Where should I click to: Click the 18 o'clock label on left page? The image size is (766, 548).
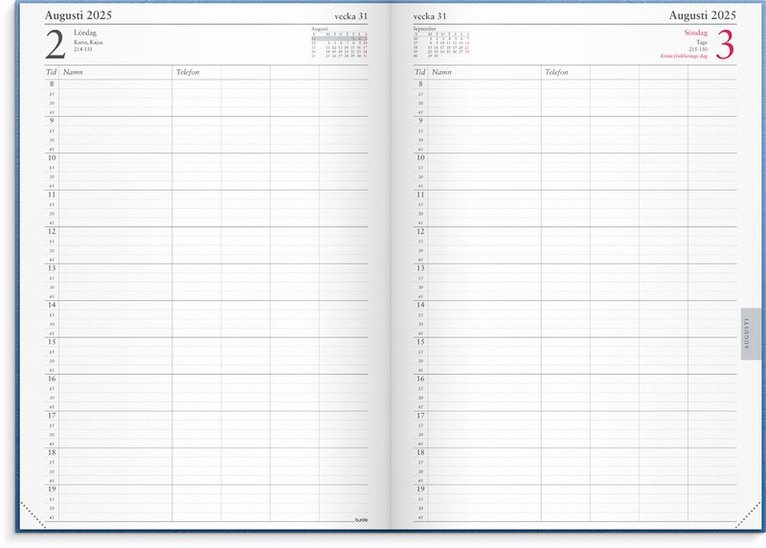[x=51, y=452]
